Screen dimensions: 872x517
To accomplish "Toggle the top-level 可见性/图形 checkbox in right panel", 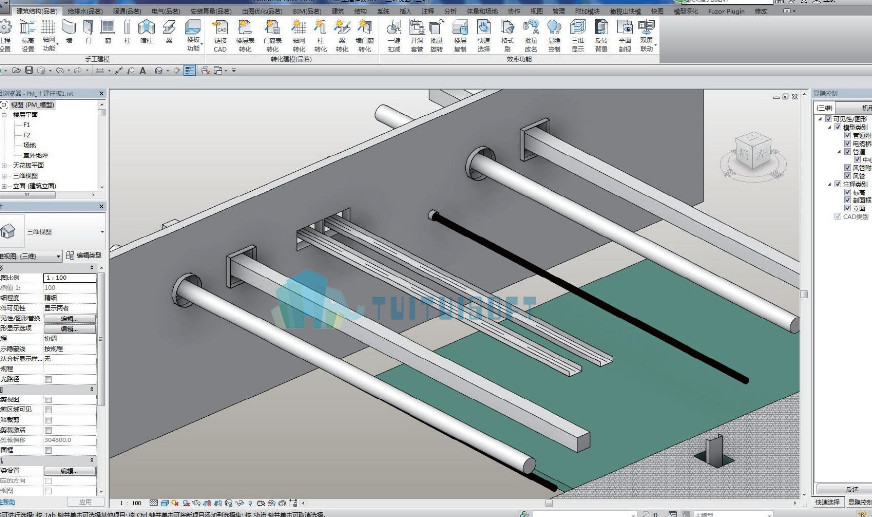I will (x=829, y=119).
